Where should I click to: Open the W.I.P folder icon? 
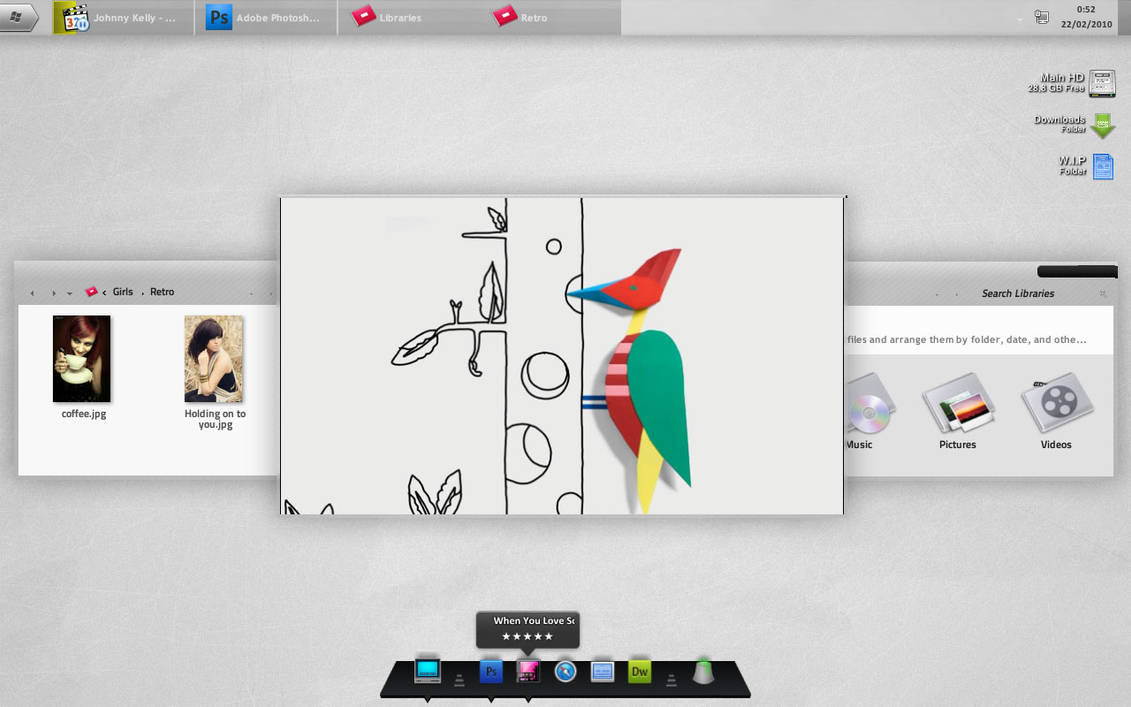pyautogui.click(x=1103, y=167)
